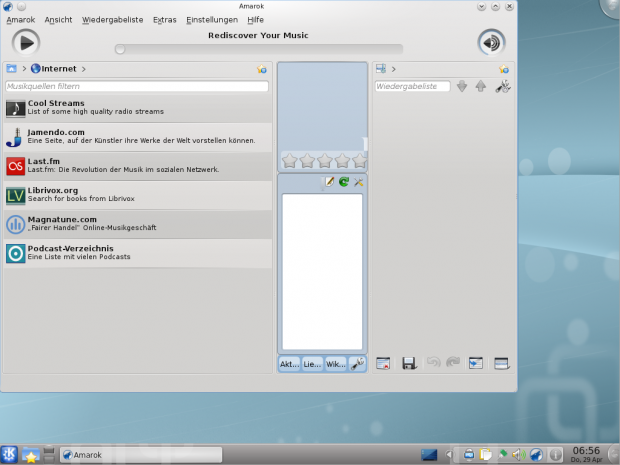Open the Hilfe menu
The image size is (620, 465).
[x=255, y=20]
